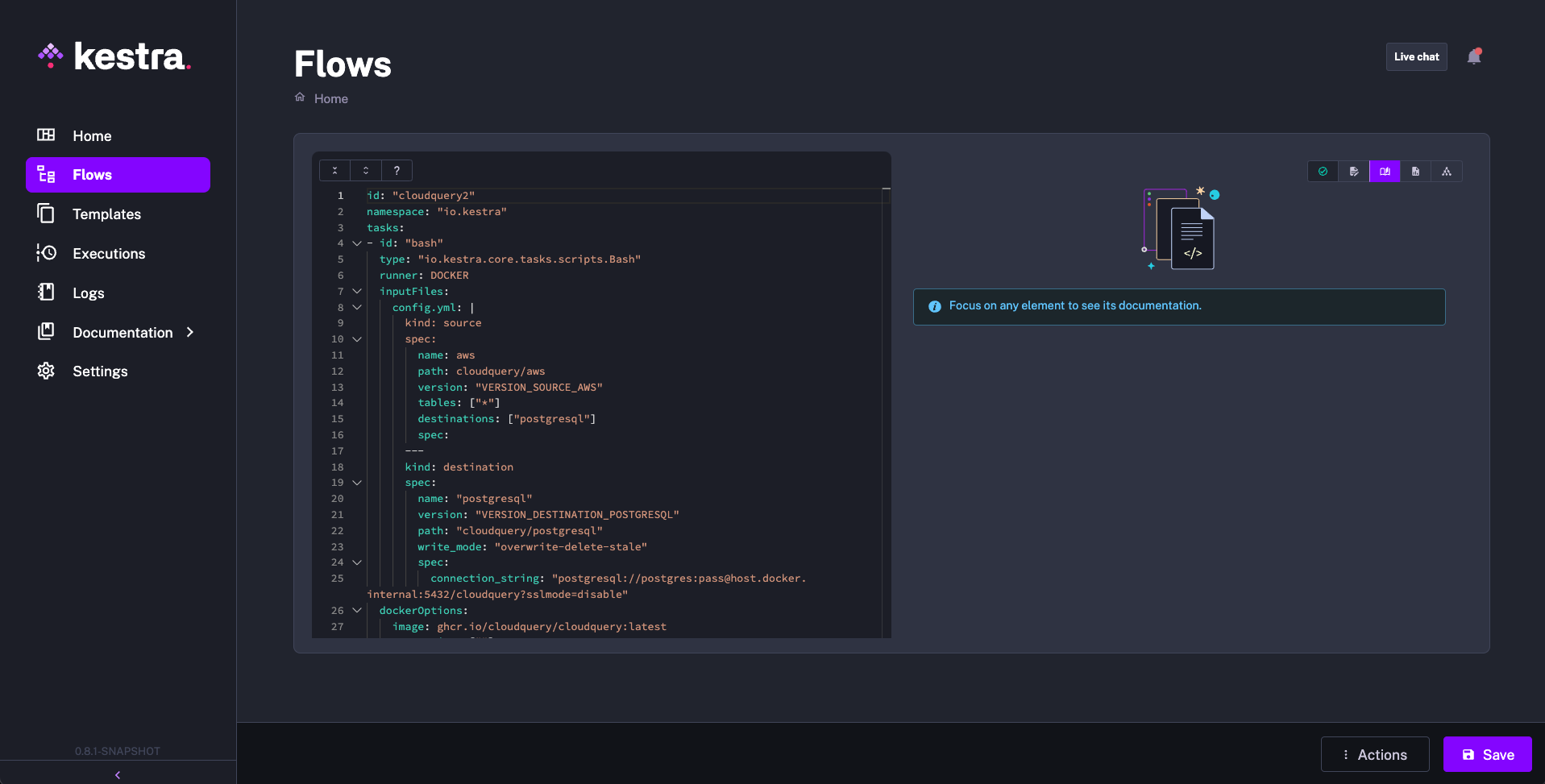Open Documentation in the sidebar
The width and height of the screenshot is (1545, 784).
coord(118,333)
